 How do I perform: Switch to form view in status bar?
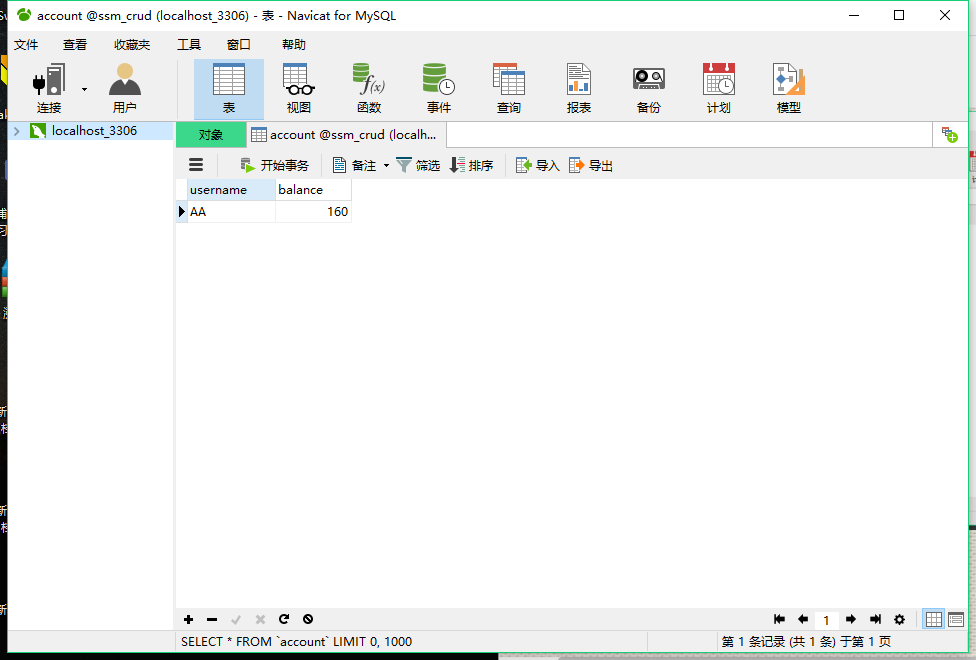956,619
